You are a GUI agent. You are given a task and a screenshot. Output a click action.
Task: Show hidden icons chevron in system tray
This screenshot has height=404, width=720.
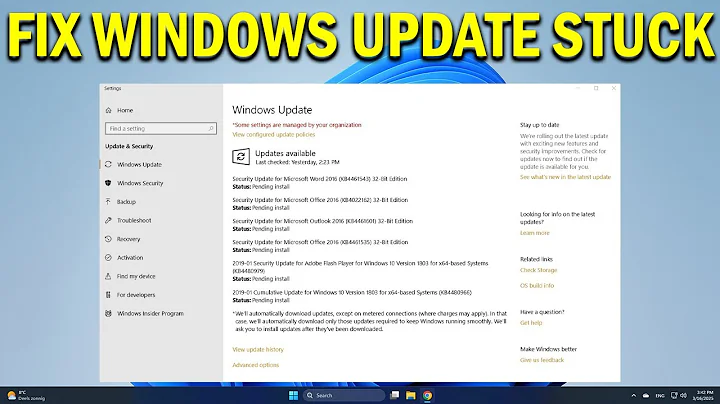pos(634,395)
